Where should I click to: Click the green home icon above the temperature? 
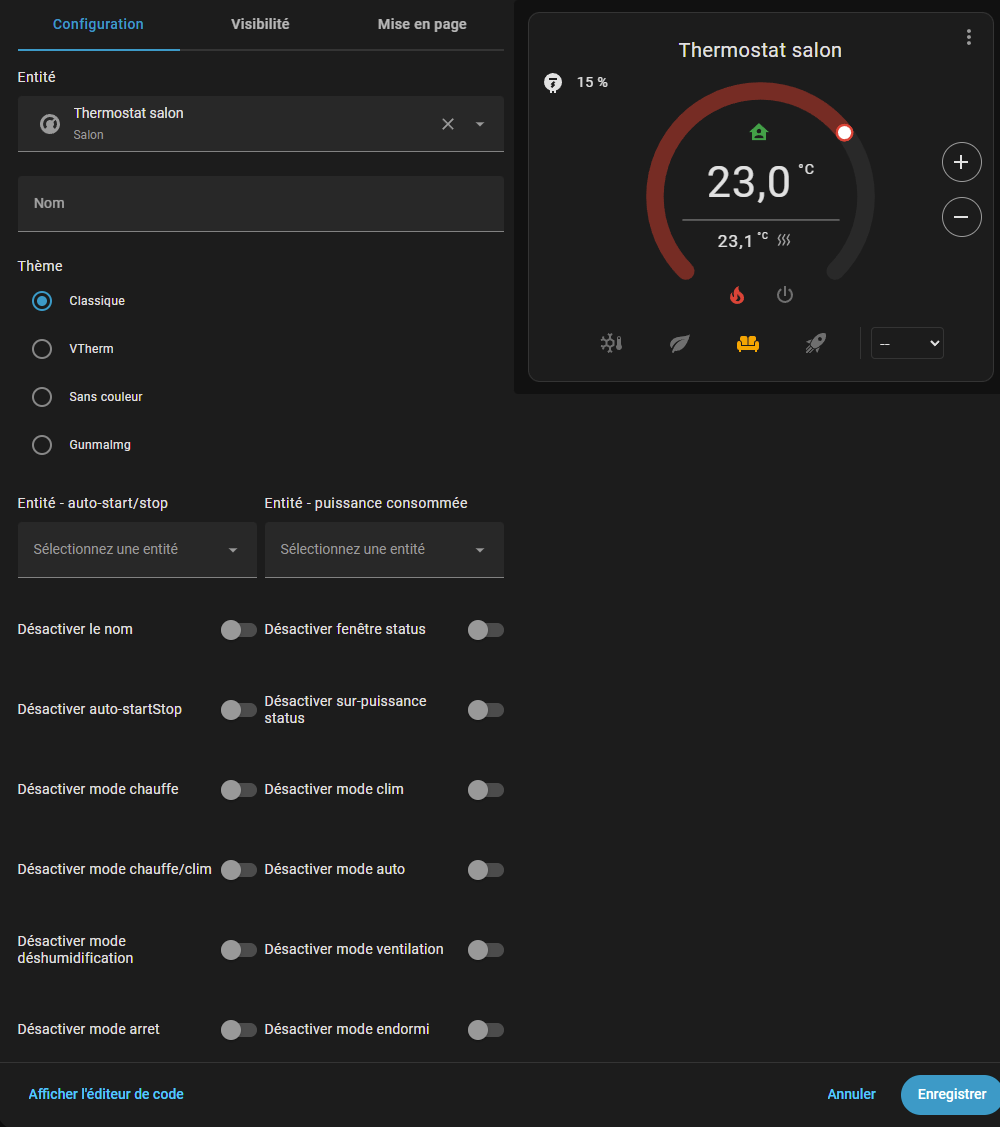click(759, 131)
